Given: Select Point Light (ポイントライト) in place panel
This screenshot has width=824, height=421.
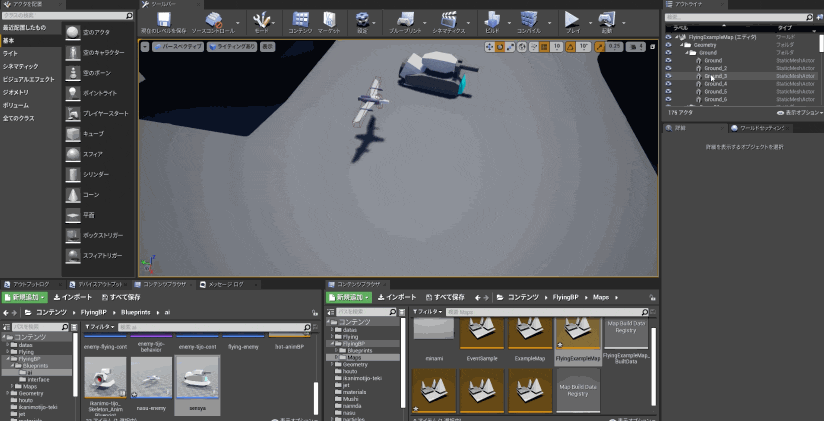Looking at the screenshot, I should pos(96,94).
